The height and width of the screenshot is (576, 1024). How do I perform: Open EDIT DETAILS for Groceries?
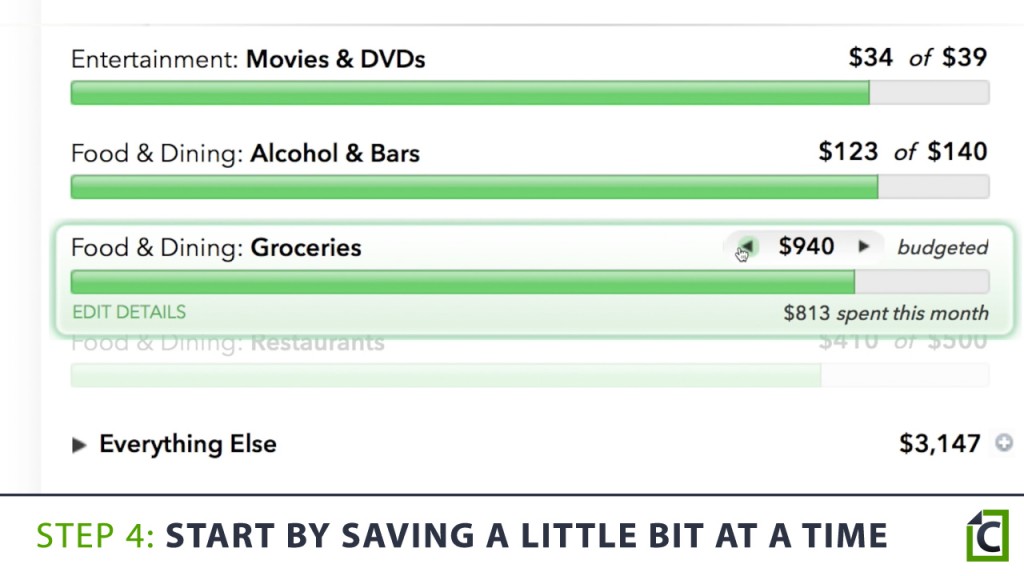click(x=129, y=312)
